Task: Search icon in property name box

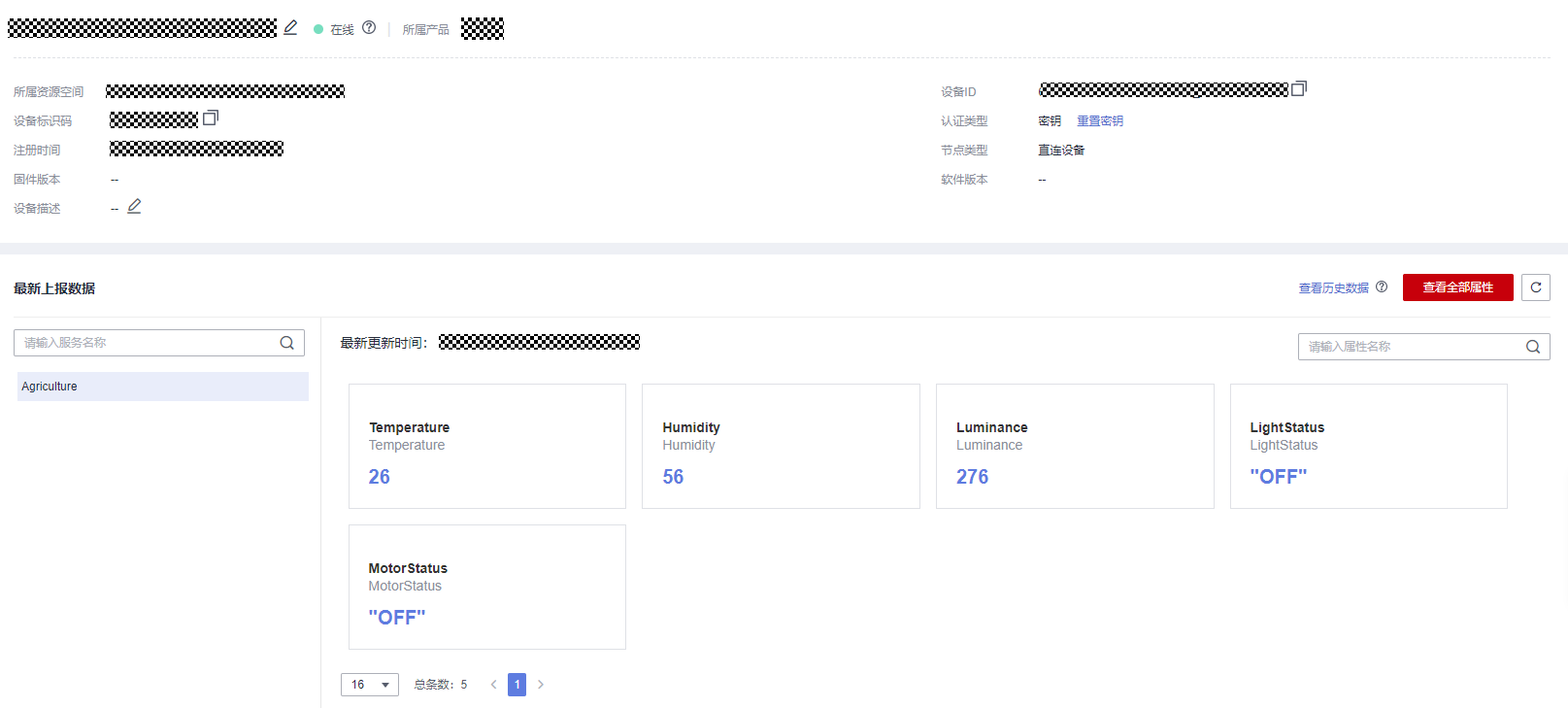Action: point(1533,347)
